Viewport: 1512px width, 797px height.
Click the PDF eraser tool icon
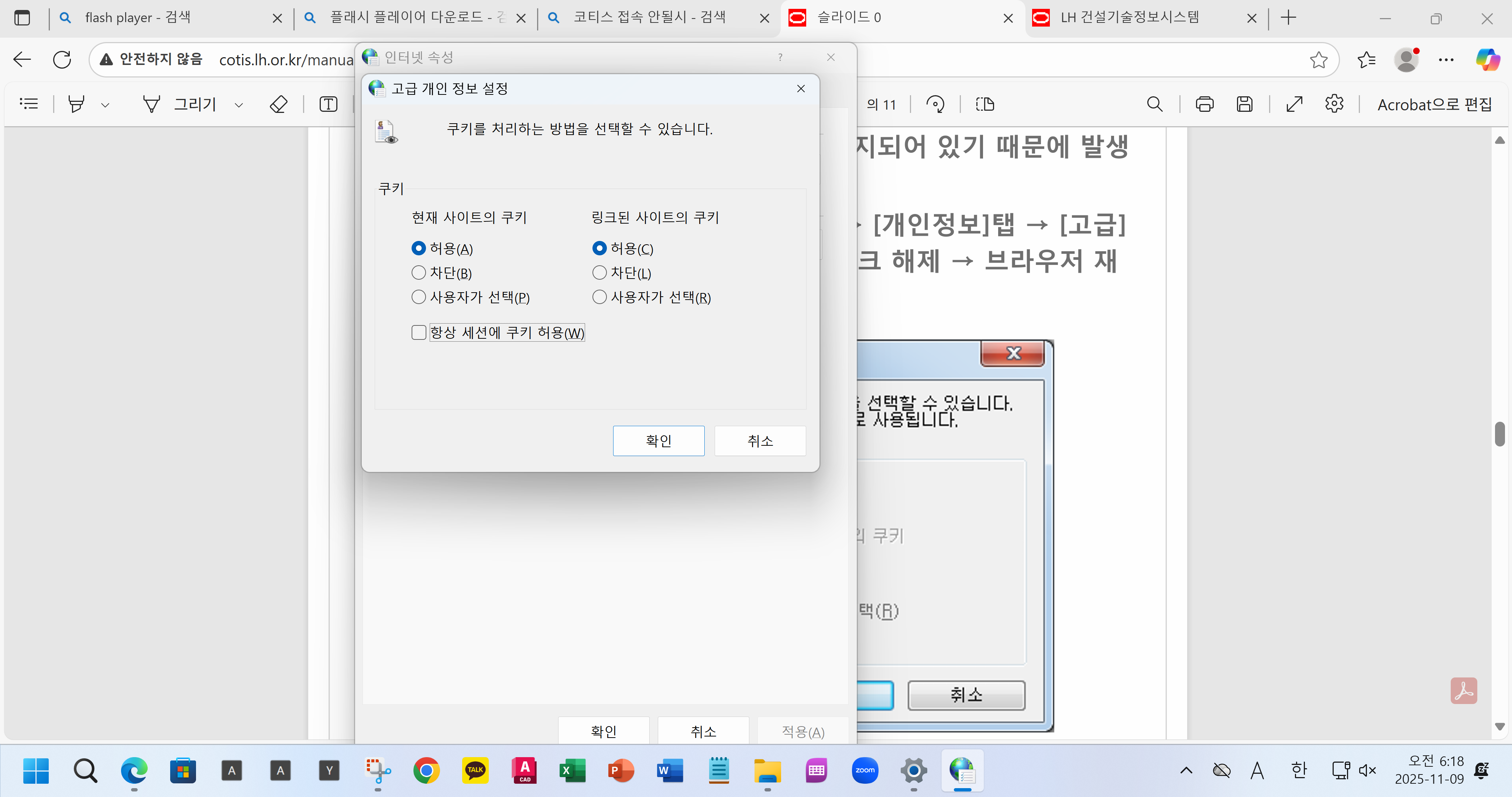pos(278,104)
